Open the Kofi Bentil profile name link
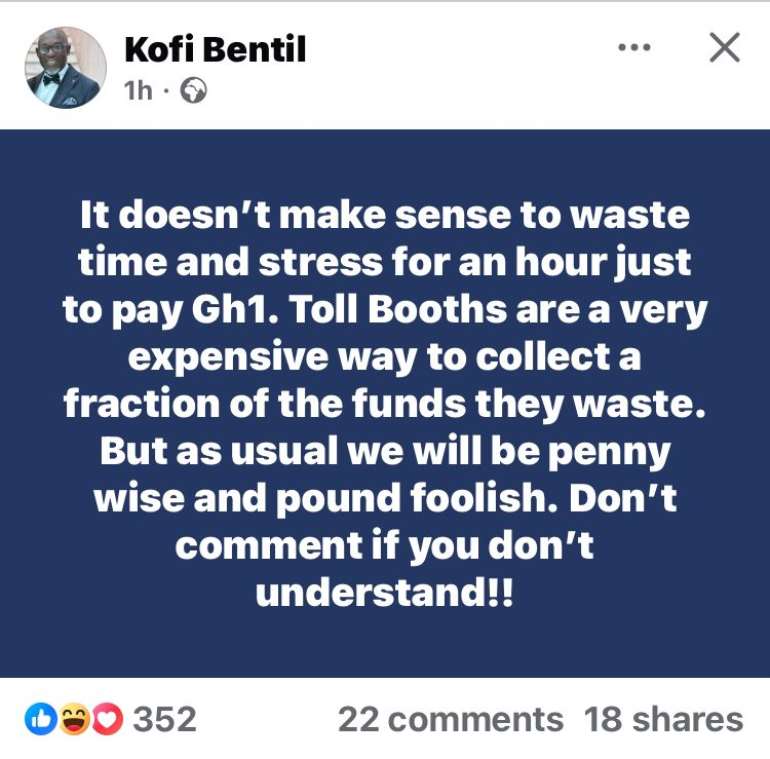The width and height of the screenshot is (770, 759). coord(215,49)
